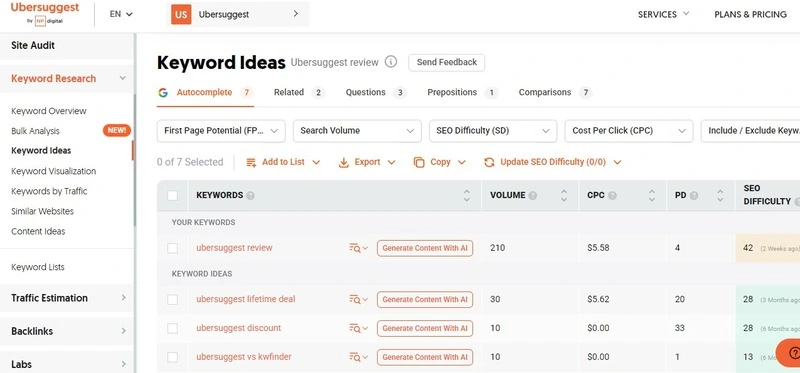Viewport: 800px width, 373px height.
Task: Generate Content With AI for ubersuggest vs kwfinder
Action: [425, 357]
